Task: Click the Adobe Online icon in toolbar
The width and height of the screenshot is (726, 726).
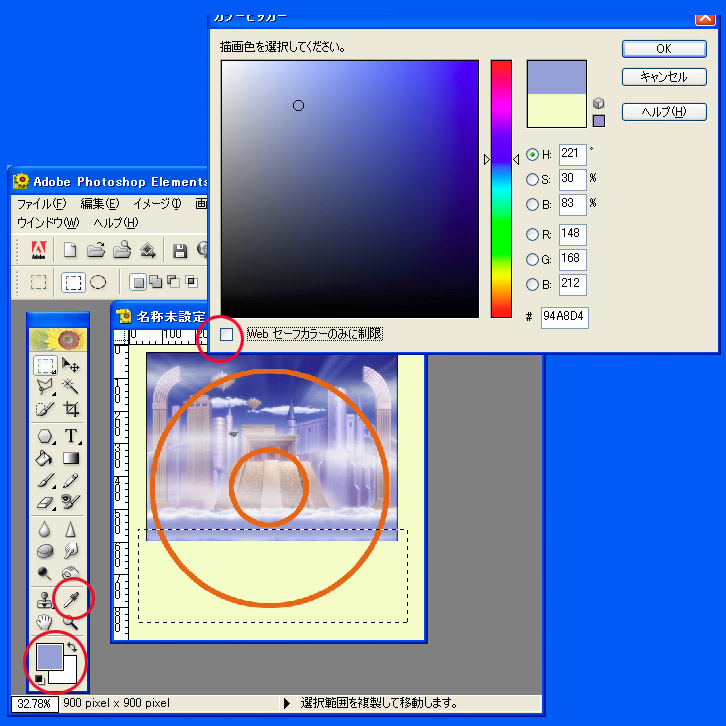Action: pos(38,250)
